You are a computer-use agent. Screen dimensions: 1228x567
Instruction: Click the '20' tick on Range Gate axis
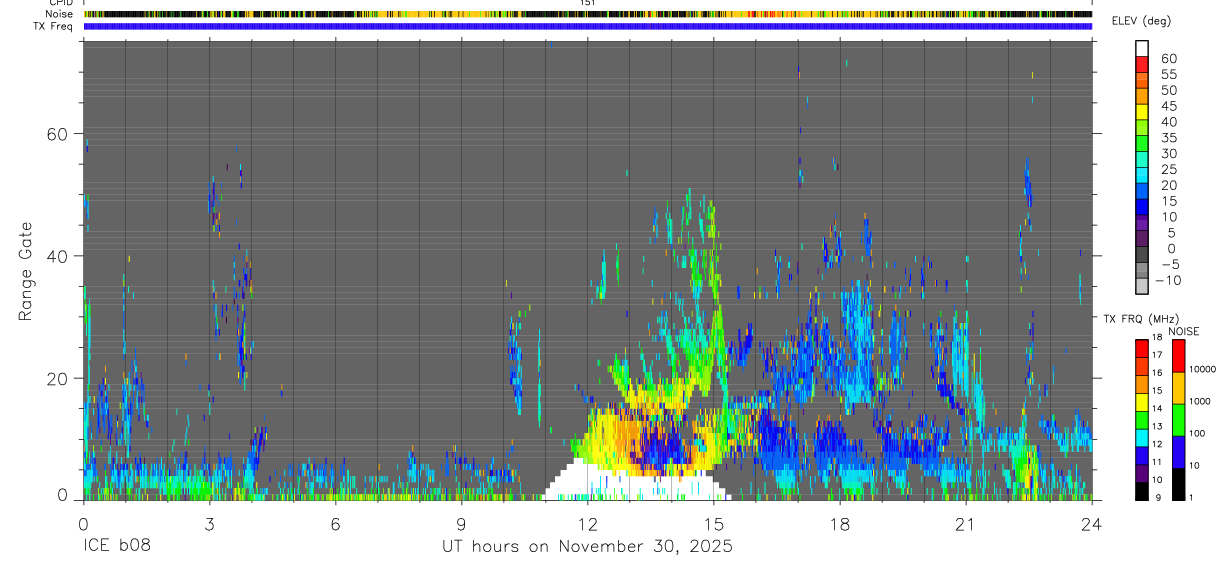(x=56, y=378)
